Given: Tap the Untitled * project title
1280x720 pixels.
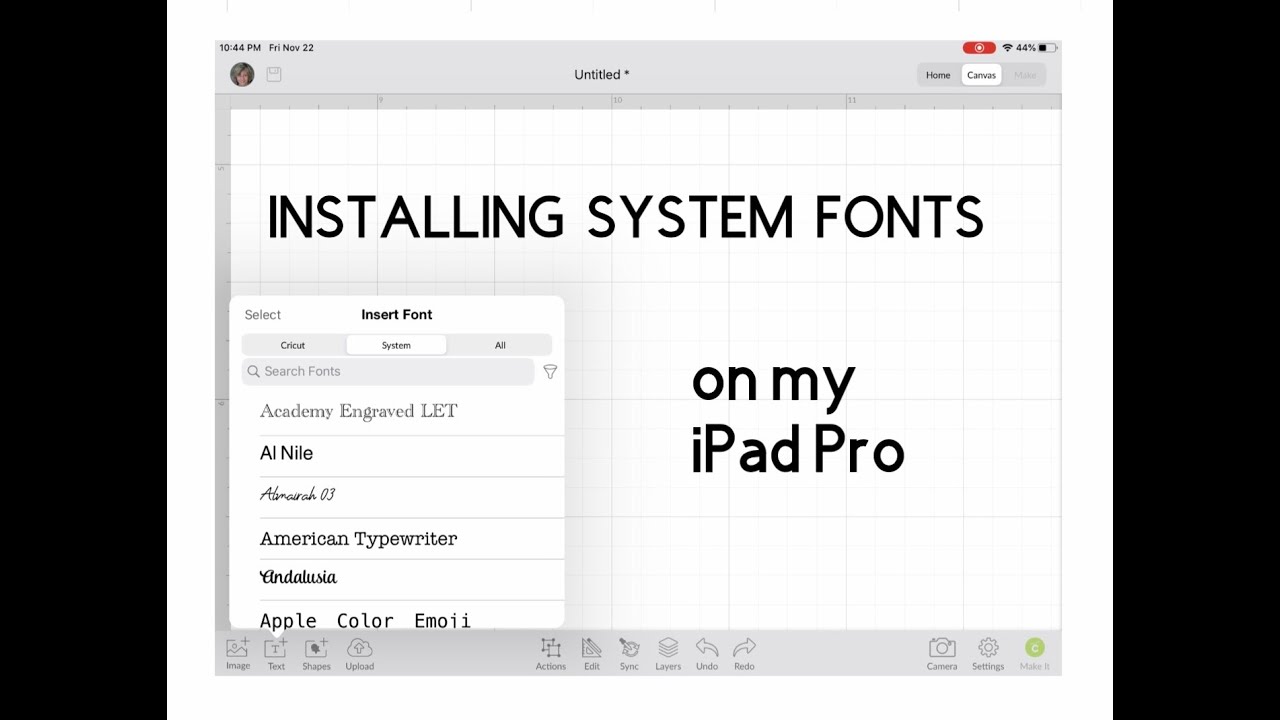Looking at the screenshot, I should pyautogui.click(x=602, y=75).
